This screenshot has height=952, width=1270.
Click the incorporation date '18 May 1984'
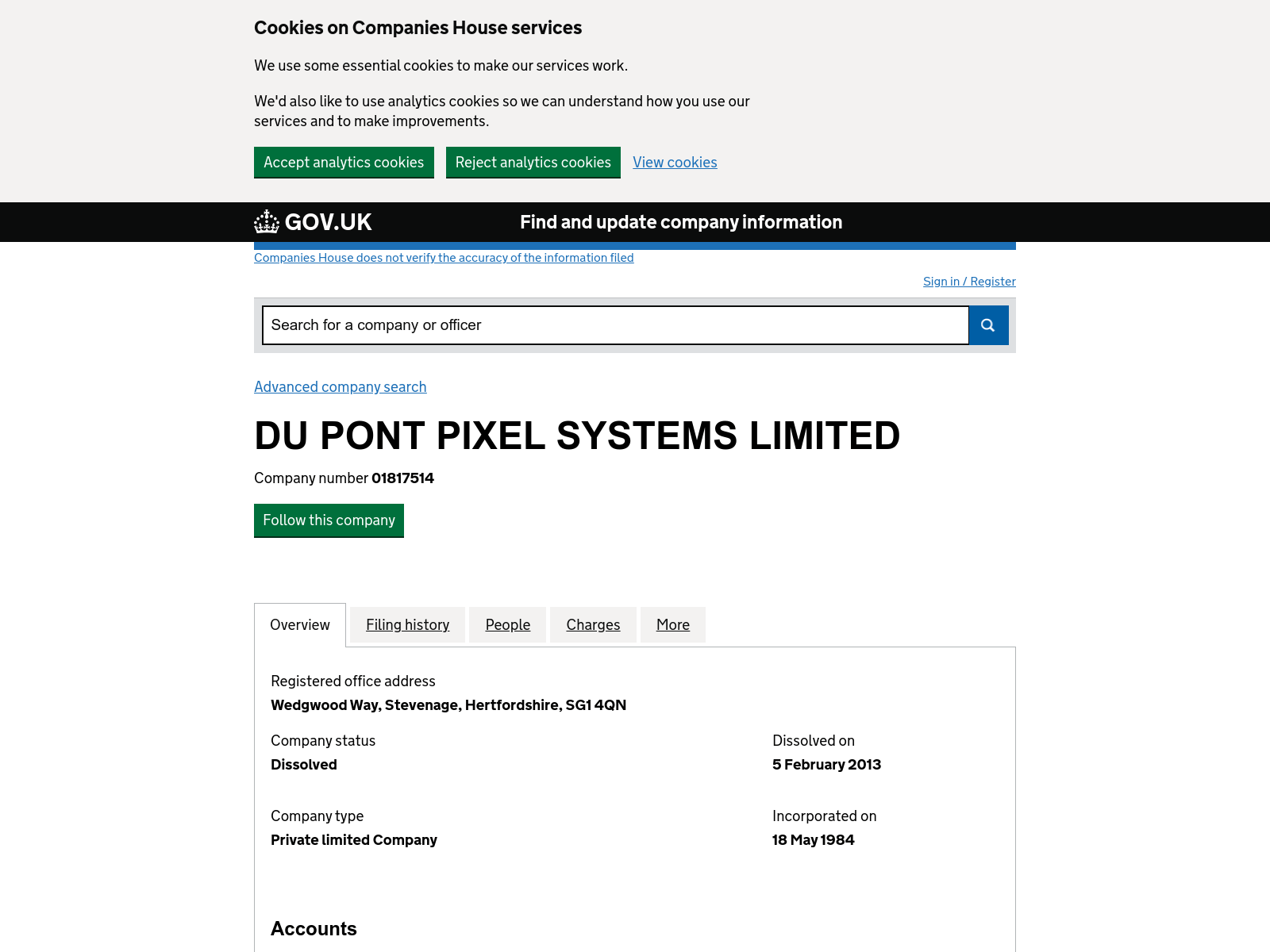point(814,840)
